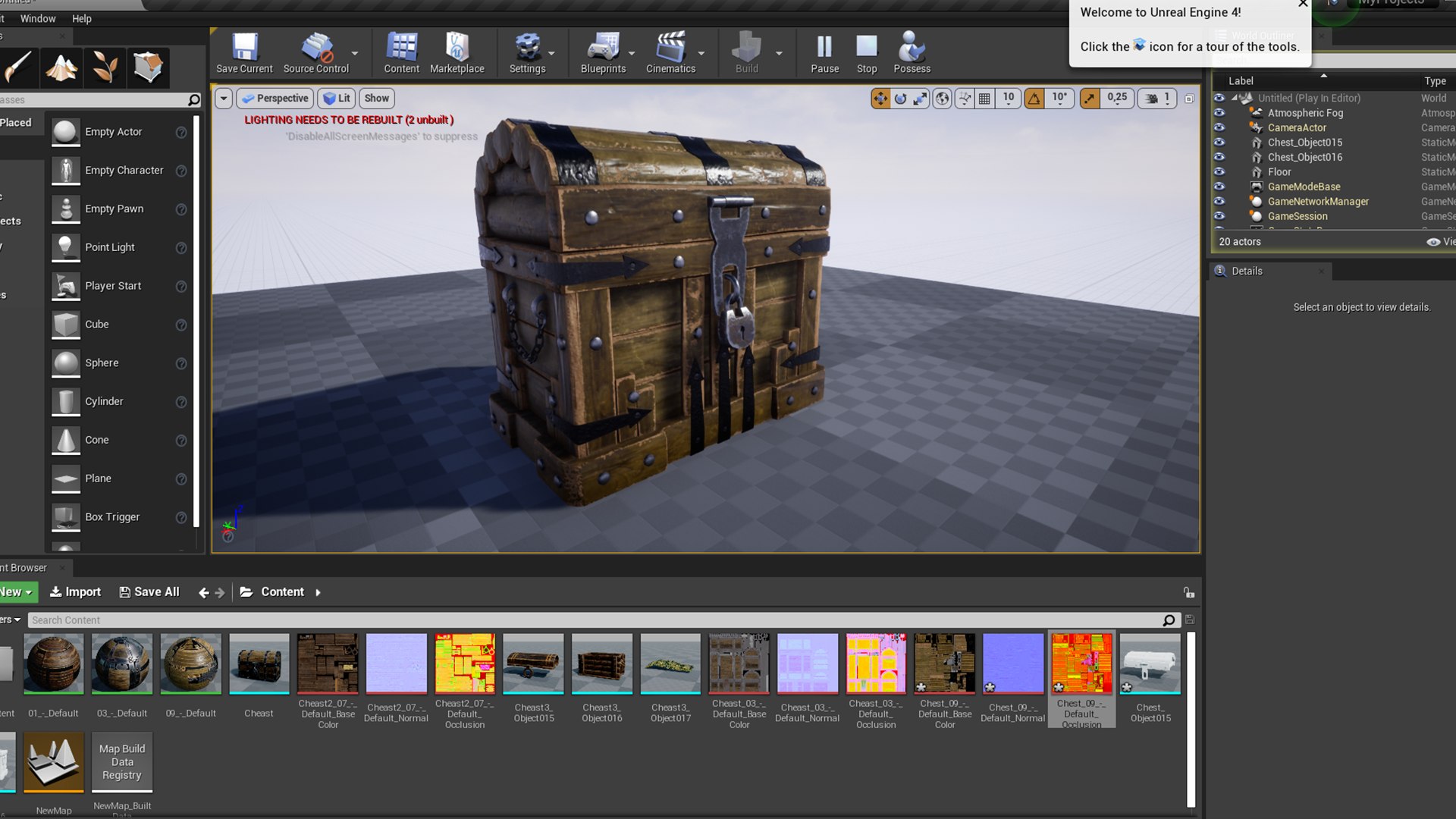Open the Settings gear in toolbar
The image size is (1456, 819).
point(527,53)
